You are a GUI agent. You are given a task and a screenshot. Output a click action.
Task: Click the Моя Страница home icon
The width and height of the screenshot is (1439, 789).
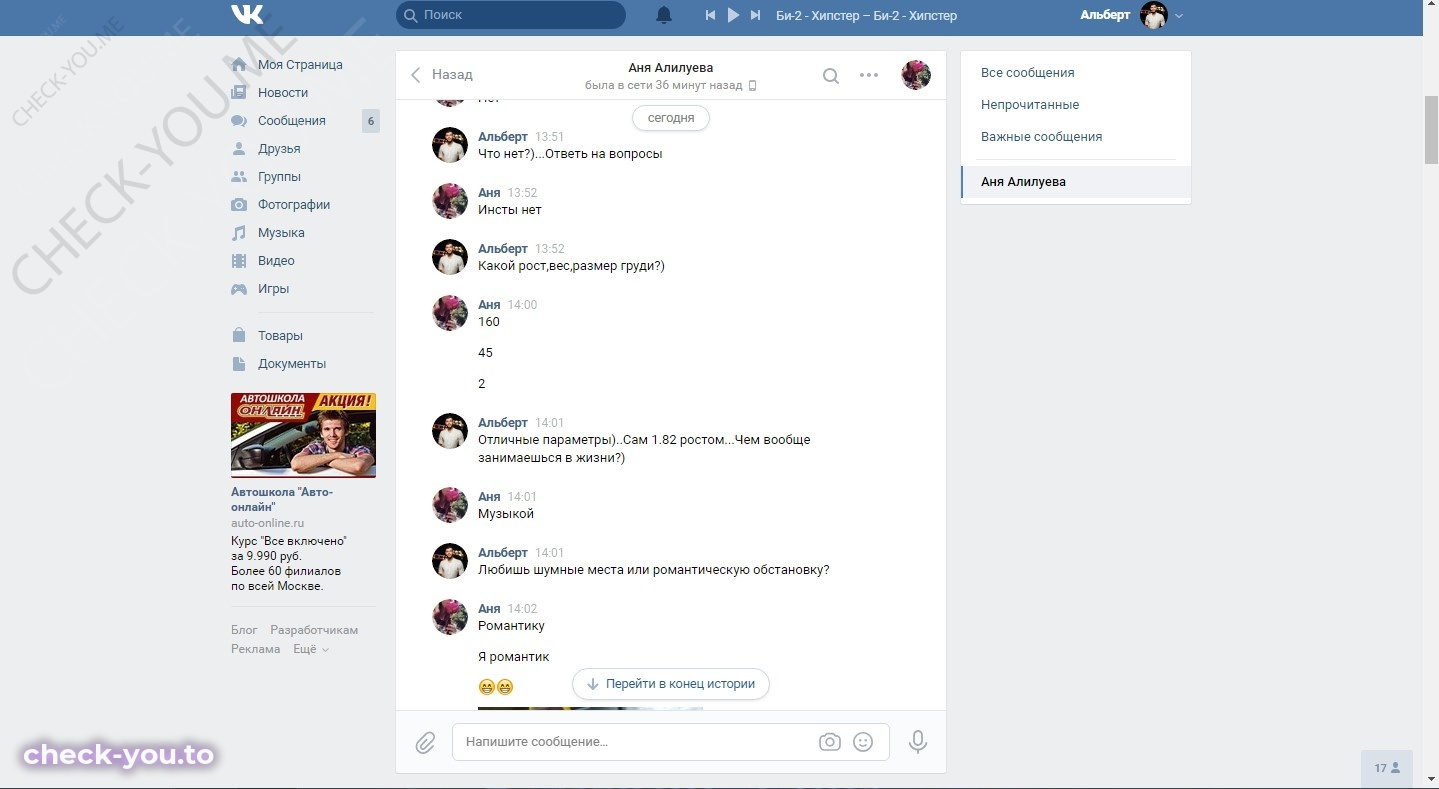(239, 64)
